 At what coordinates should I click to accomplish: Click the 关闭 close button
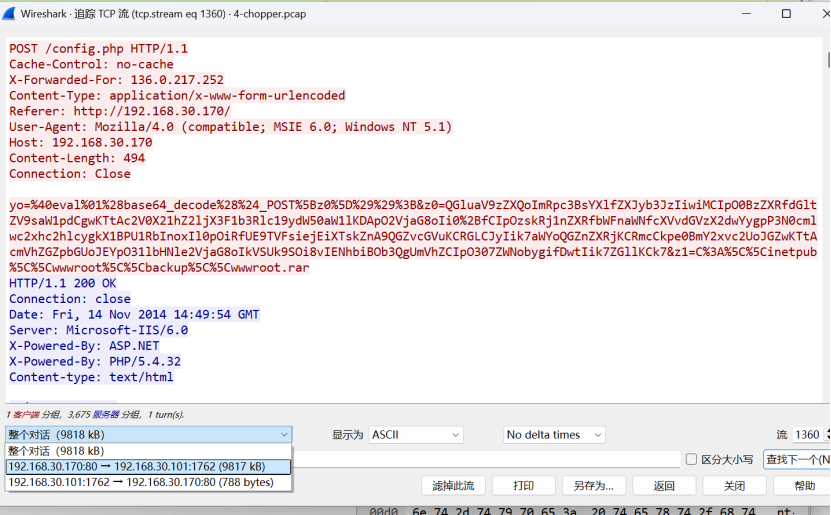click(735, 485)
